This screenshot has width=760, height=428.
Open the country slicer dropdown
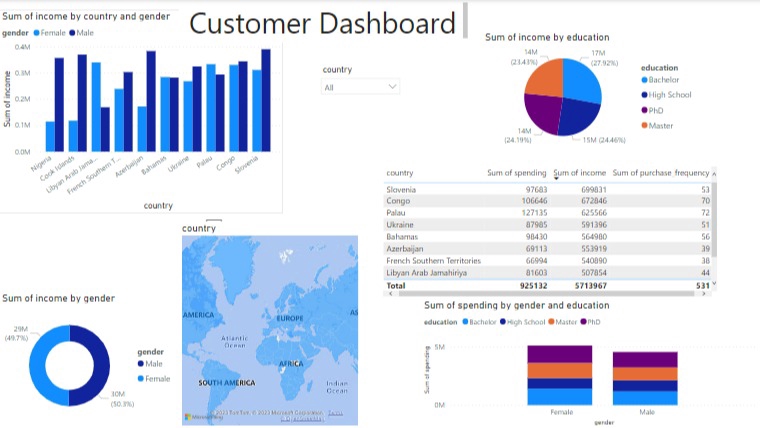[x=360, y=87]
